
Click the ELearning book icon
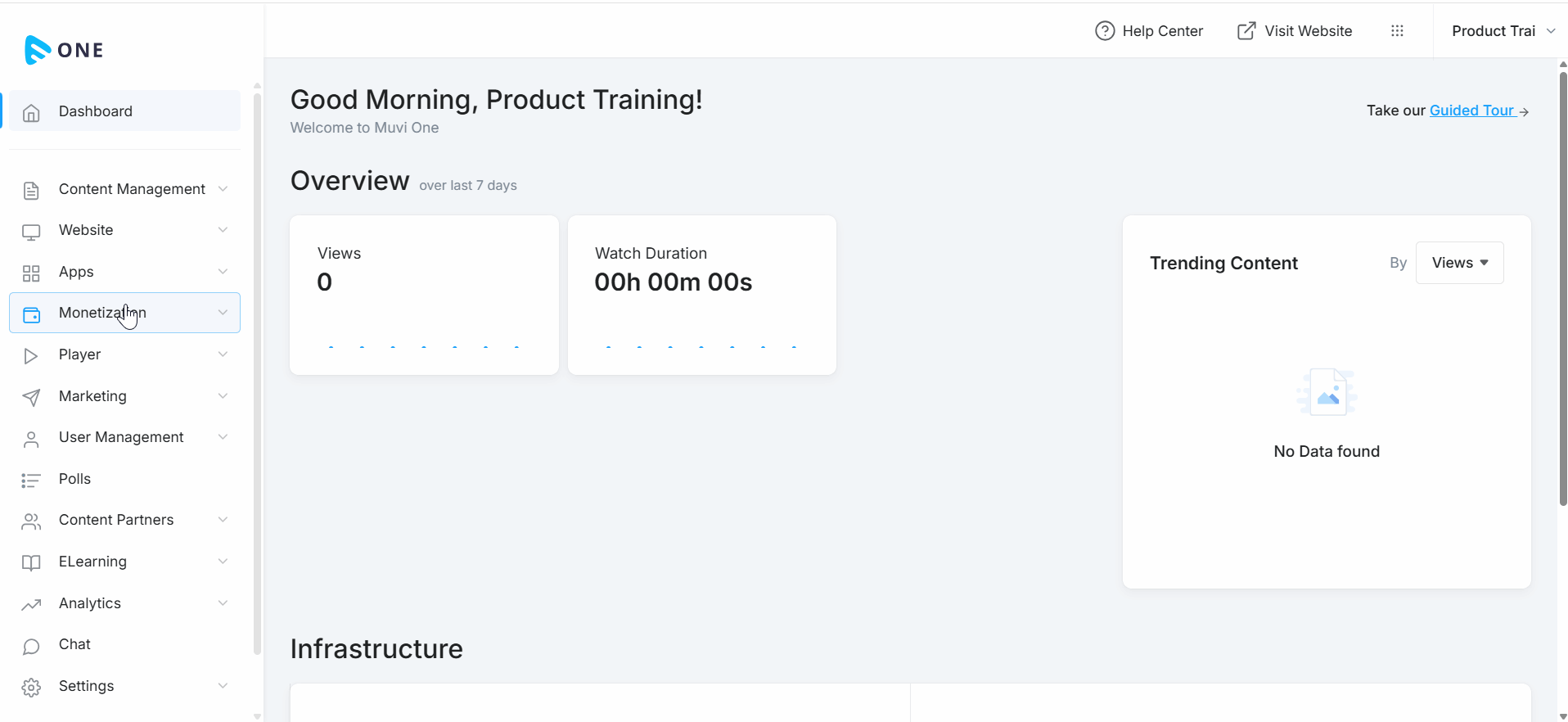(x=31, y=562)
